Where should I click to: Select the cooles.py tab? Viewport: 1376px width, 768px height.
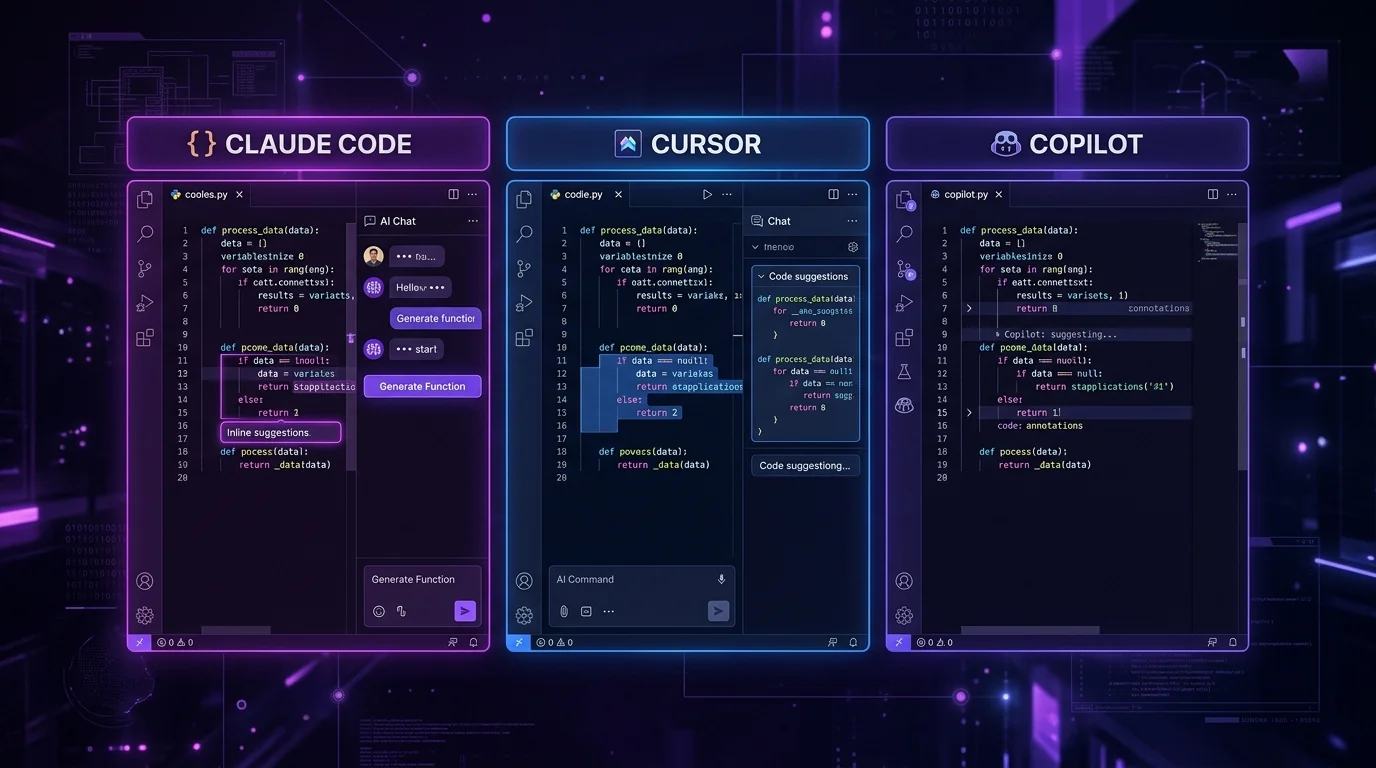click(x=207, y=194)
